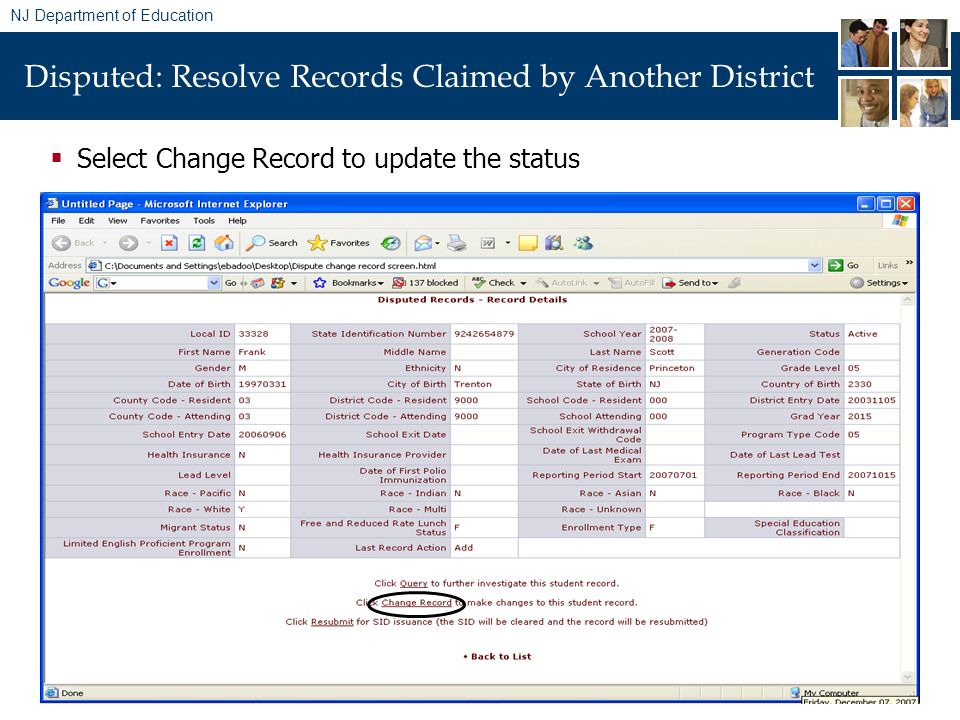Screen dimensions: 960x720
Task: Click Google toolbar logo
Action: [x=69, y=283]
